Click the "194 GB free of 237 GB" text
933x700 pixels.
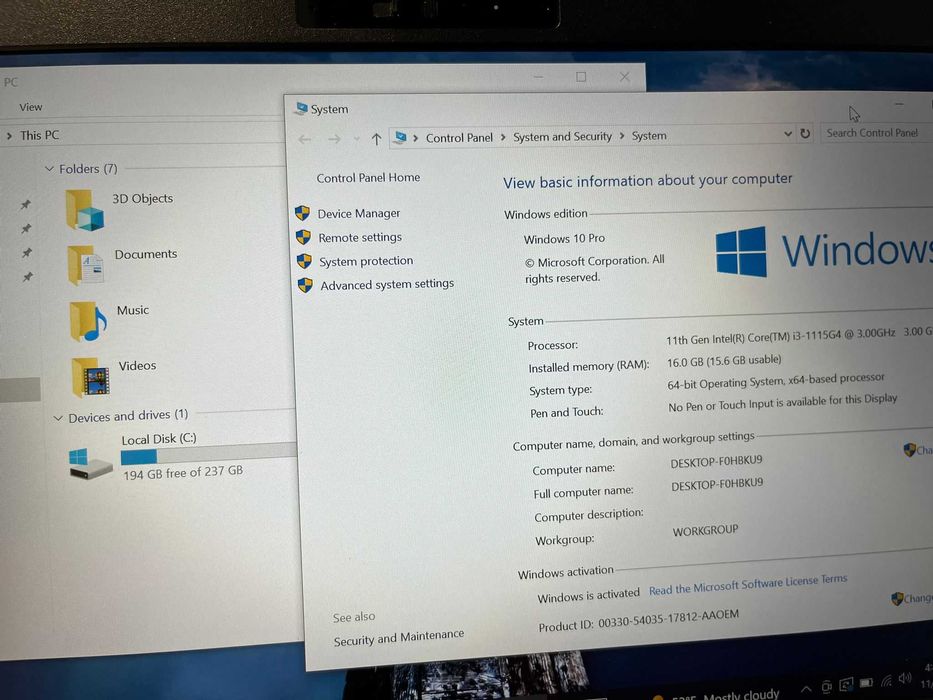point(183,473)
